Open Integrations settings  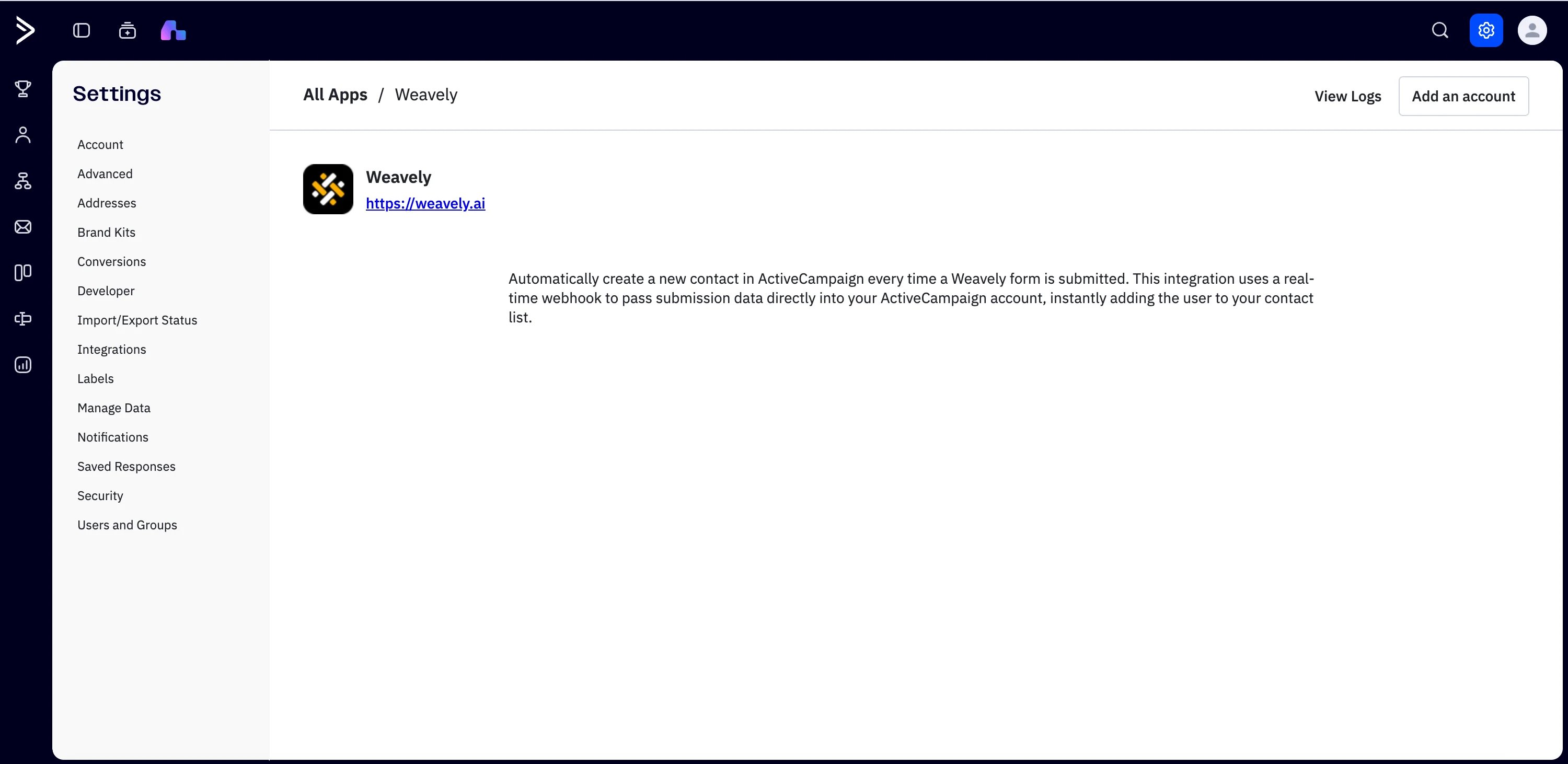(111, 350)
